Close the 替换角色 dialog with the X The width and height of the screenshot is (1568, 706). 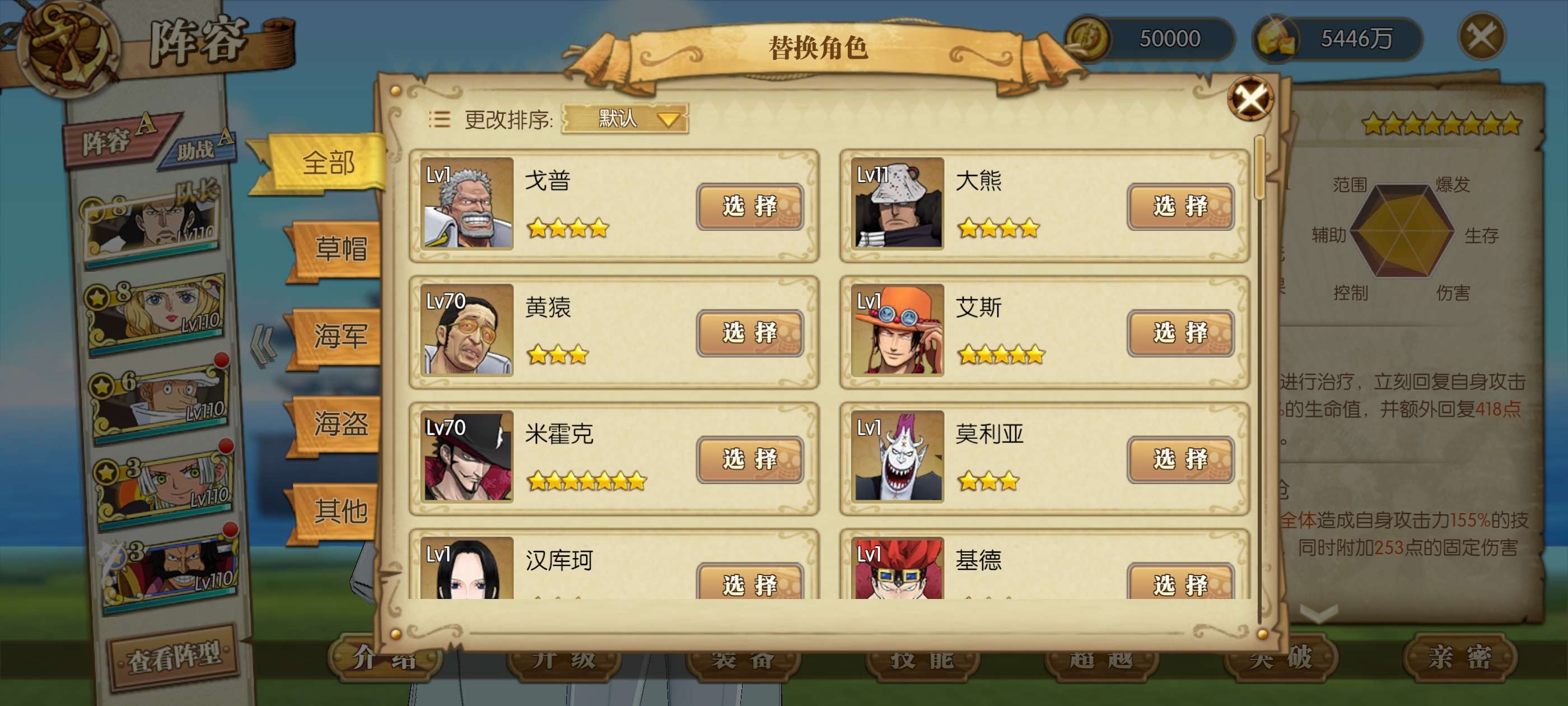1250,98
